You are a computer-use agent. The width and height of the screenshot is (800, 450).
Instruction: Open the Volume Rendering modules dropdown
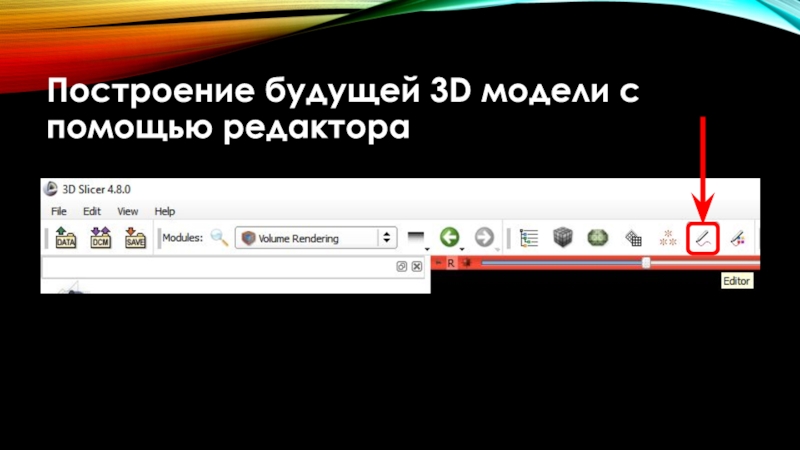(x=316, y=238)
